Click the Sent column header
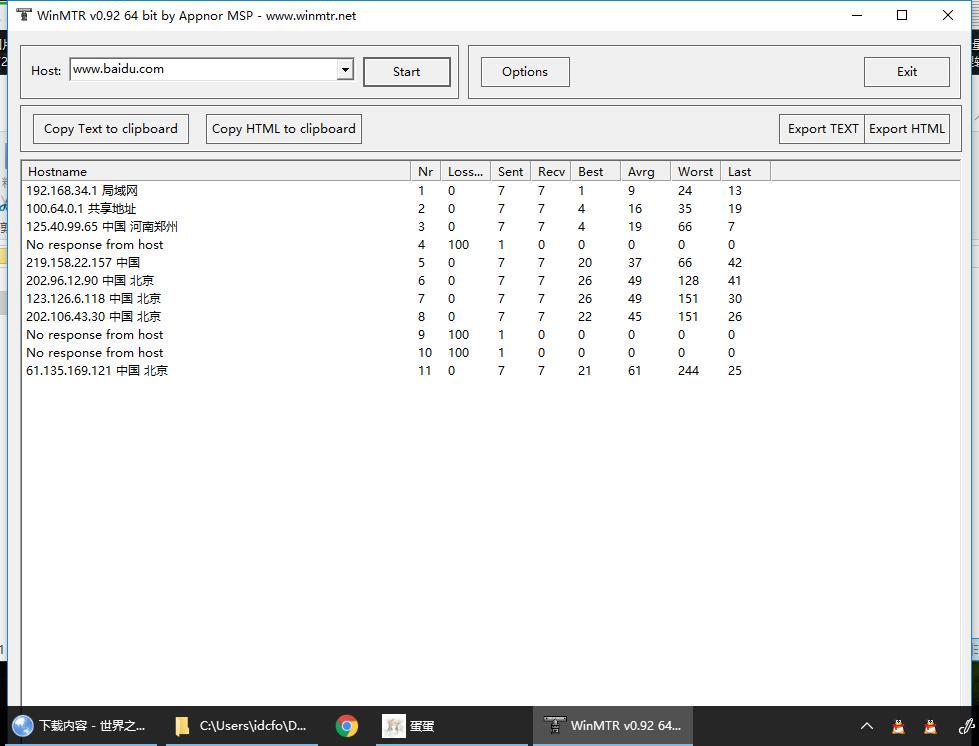Viewport: 979px width, 746px height. point(510,172)
